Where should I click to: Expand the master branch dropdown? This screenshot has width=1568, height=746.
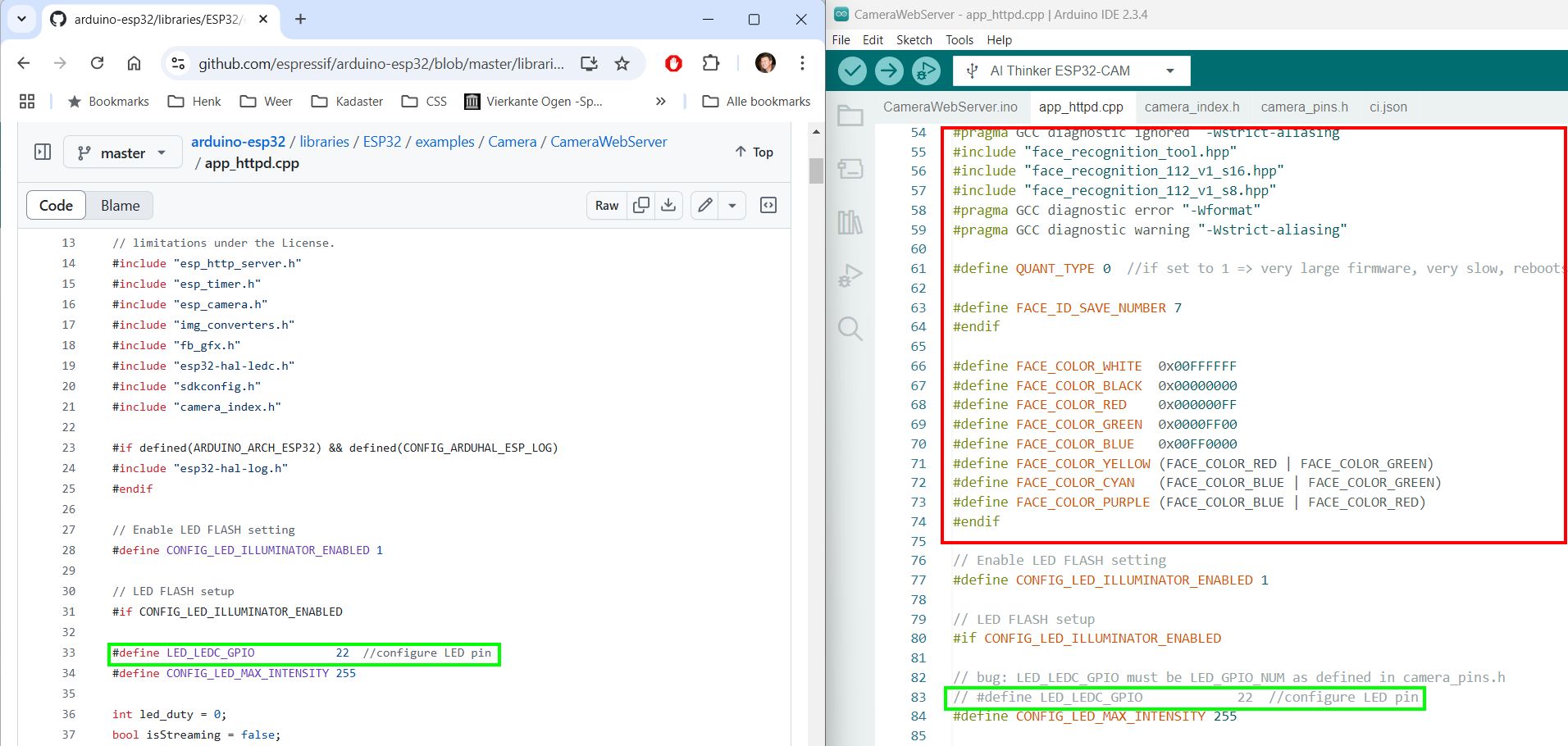(x=122, y=152)
